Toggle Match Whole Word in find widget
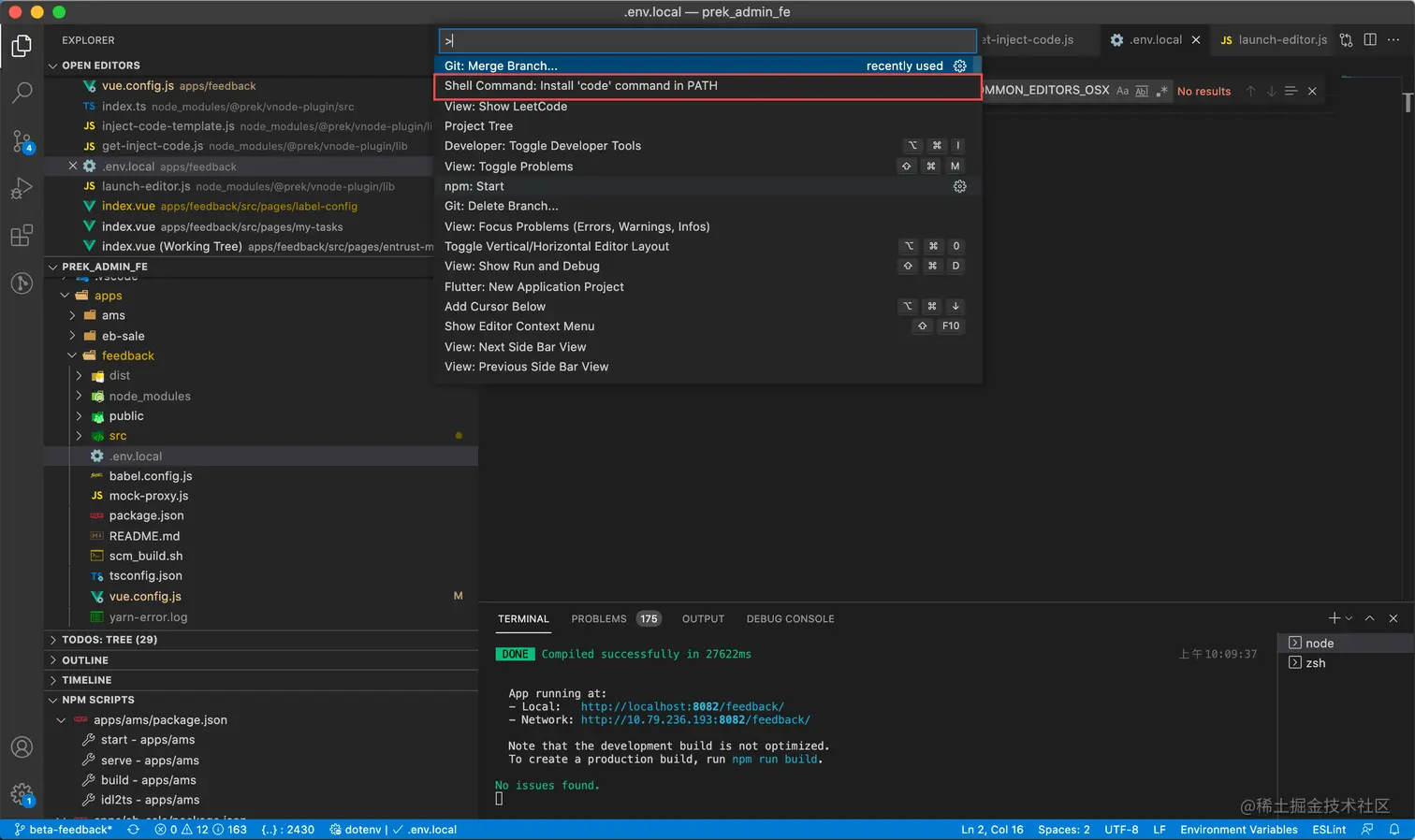Viewport: 1415px width, 840px height. click(x=1142, y=91)
